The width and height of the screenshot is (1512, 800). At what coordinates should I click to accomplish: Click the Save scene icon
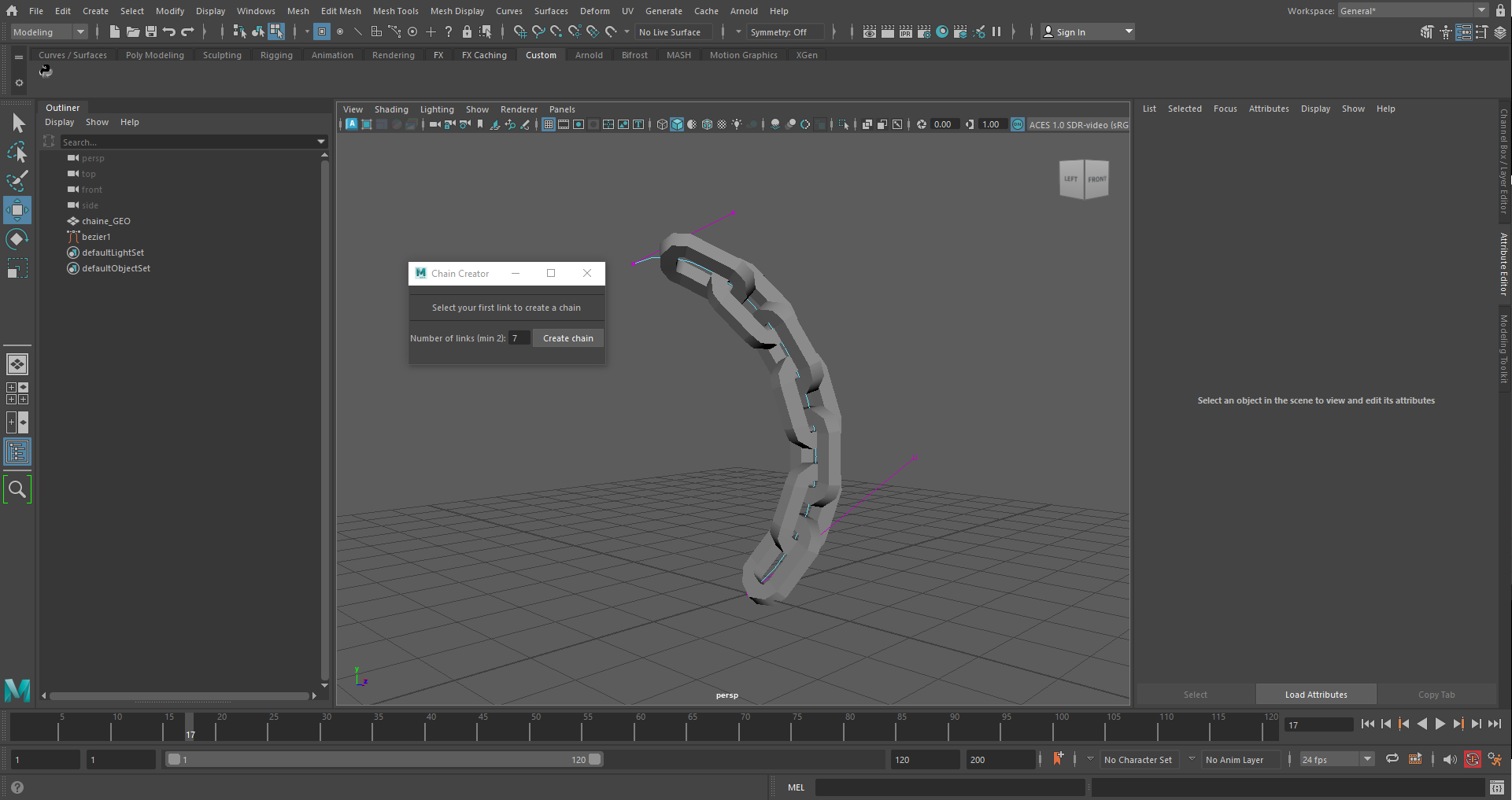[x=151, y=31]
